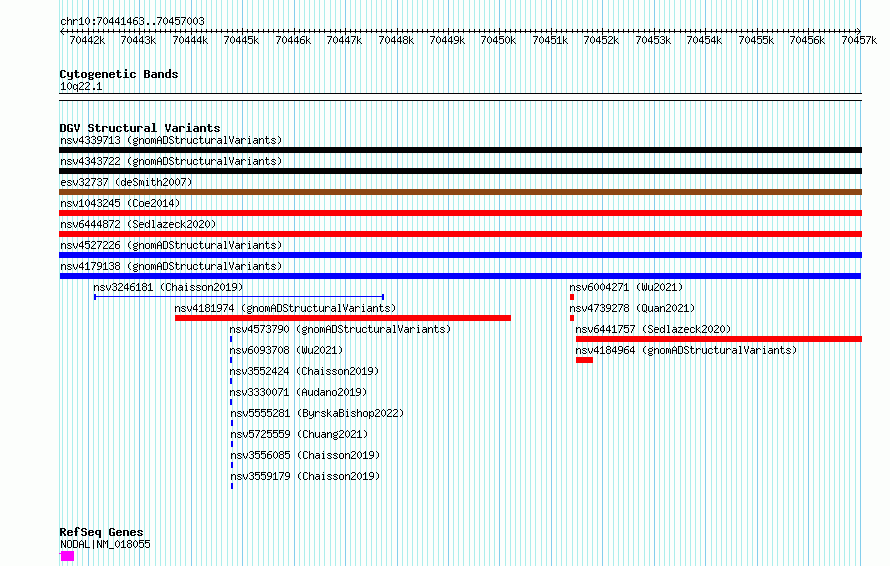Image resolution: width=890 pixels, height=566 pixels.
Task: Open the nsv4179138 gnomADStructuralVariants label
Action: pos(171,266)
